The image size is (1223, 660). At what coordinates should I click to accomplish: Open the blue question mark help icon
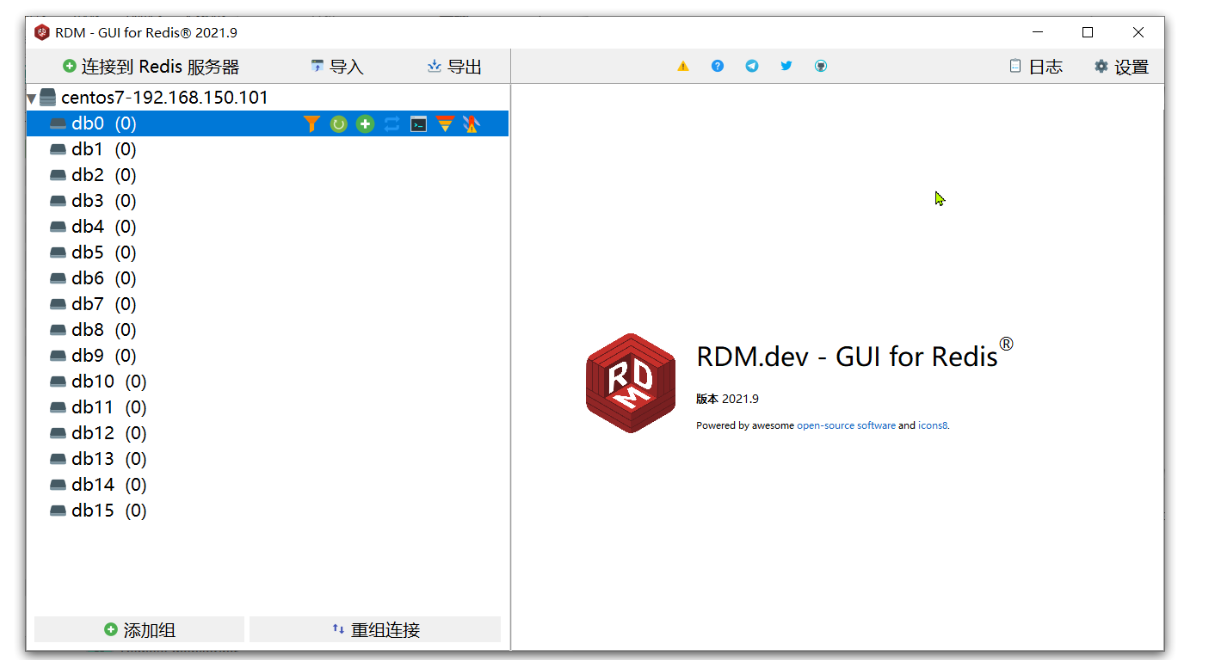click(717, 66)
